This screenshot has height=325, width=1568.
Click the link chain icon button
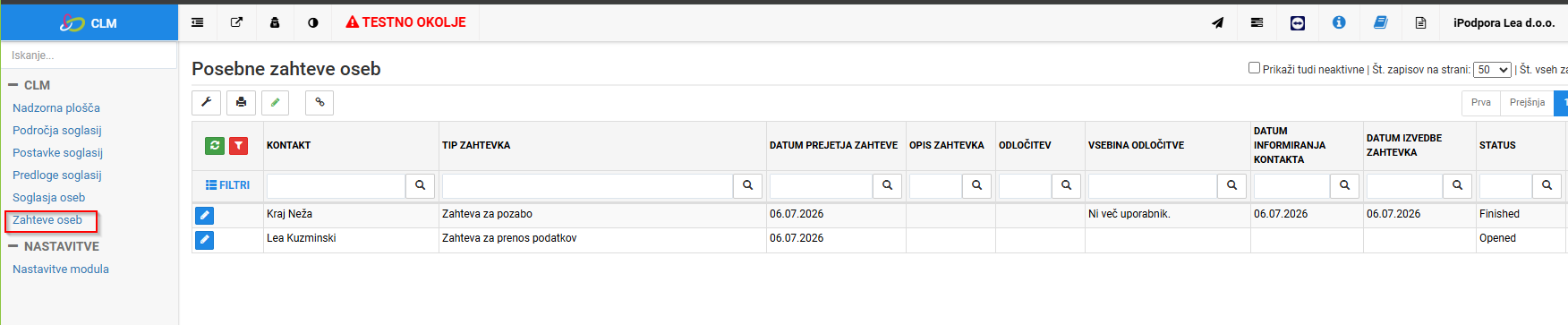(320, 103)
